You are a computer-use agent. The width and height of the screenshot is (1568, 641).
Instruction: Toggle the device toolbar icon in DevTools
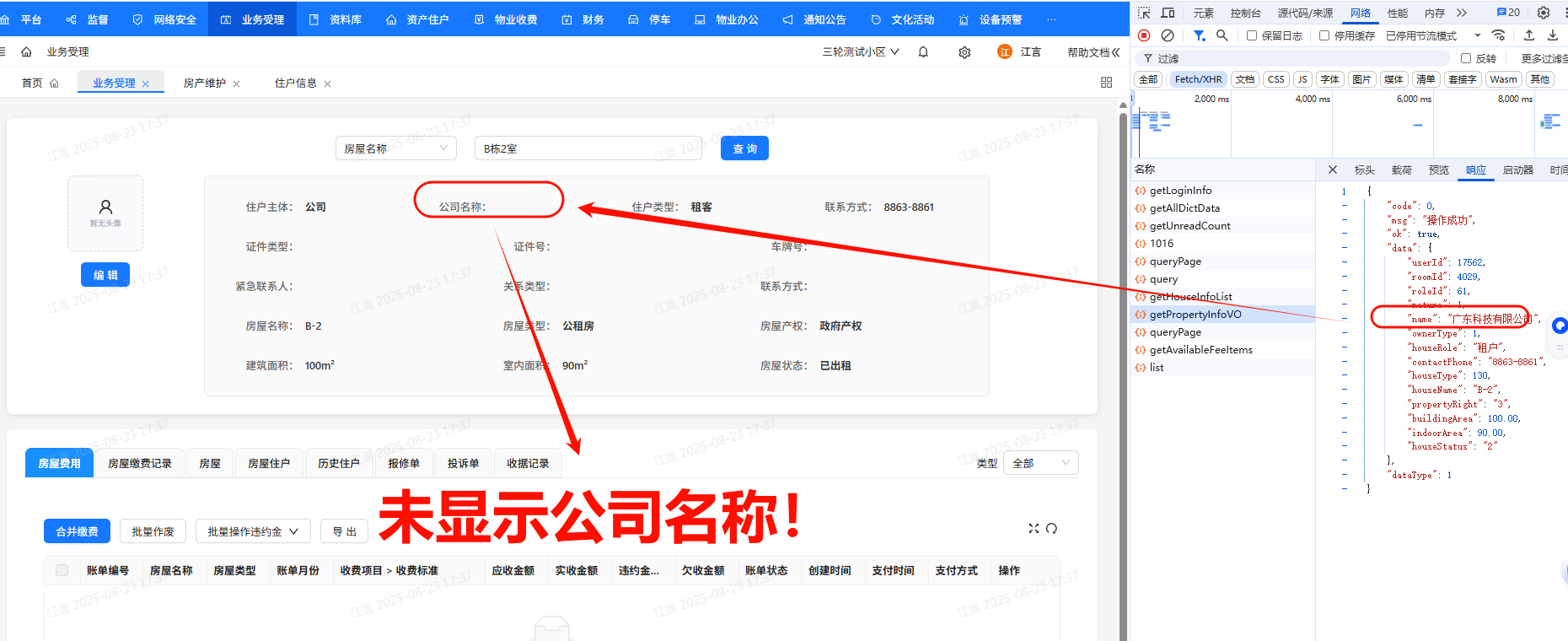tap(1168, 13)
